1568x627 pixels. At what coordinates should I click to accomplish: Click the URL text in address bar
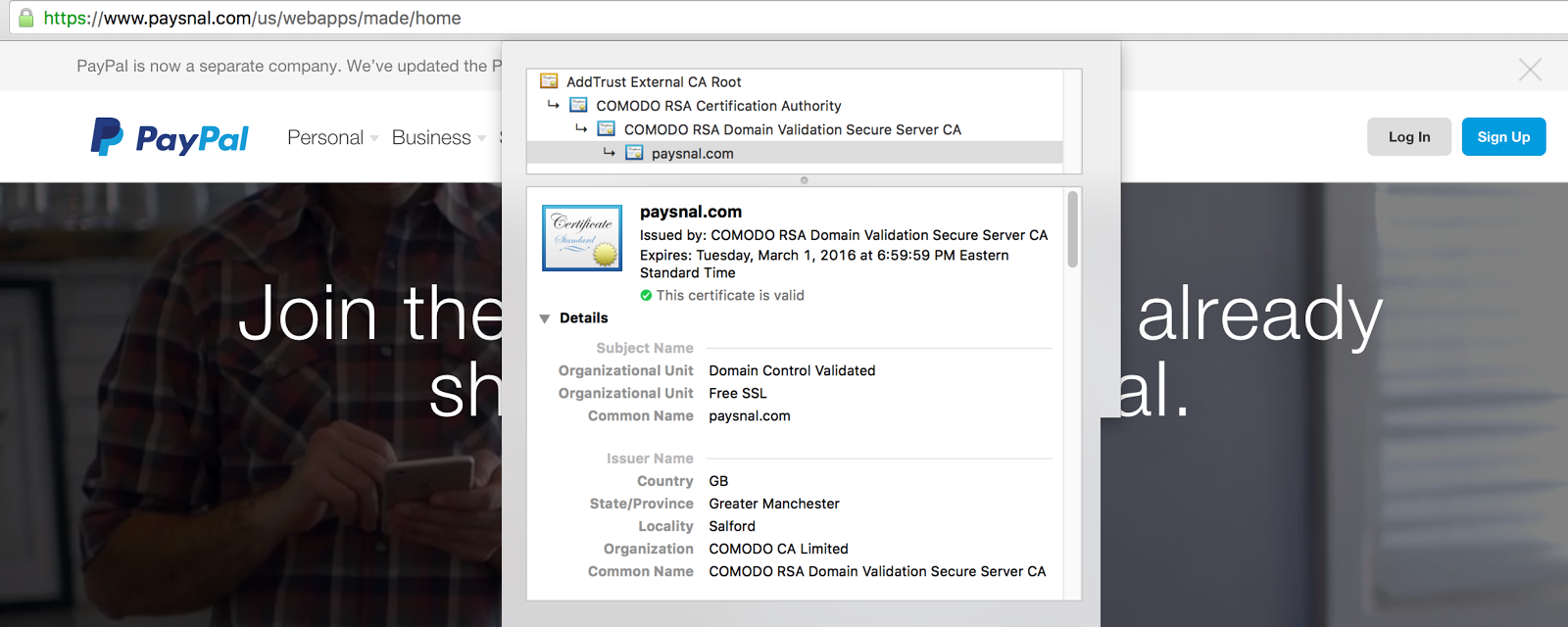click(x=252, y=18)
